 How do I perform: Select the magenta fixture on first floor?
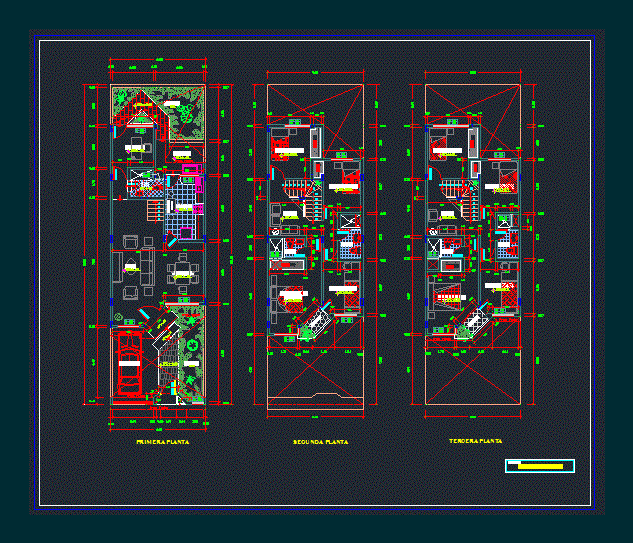pos(199,207)
